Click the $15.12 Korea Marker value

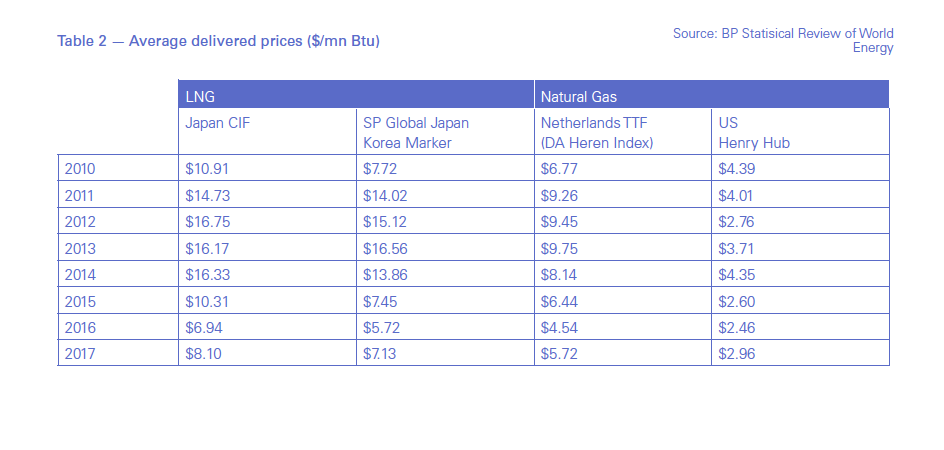[x=385, y=222]
